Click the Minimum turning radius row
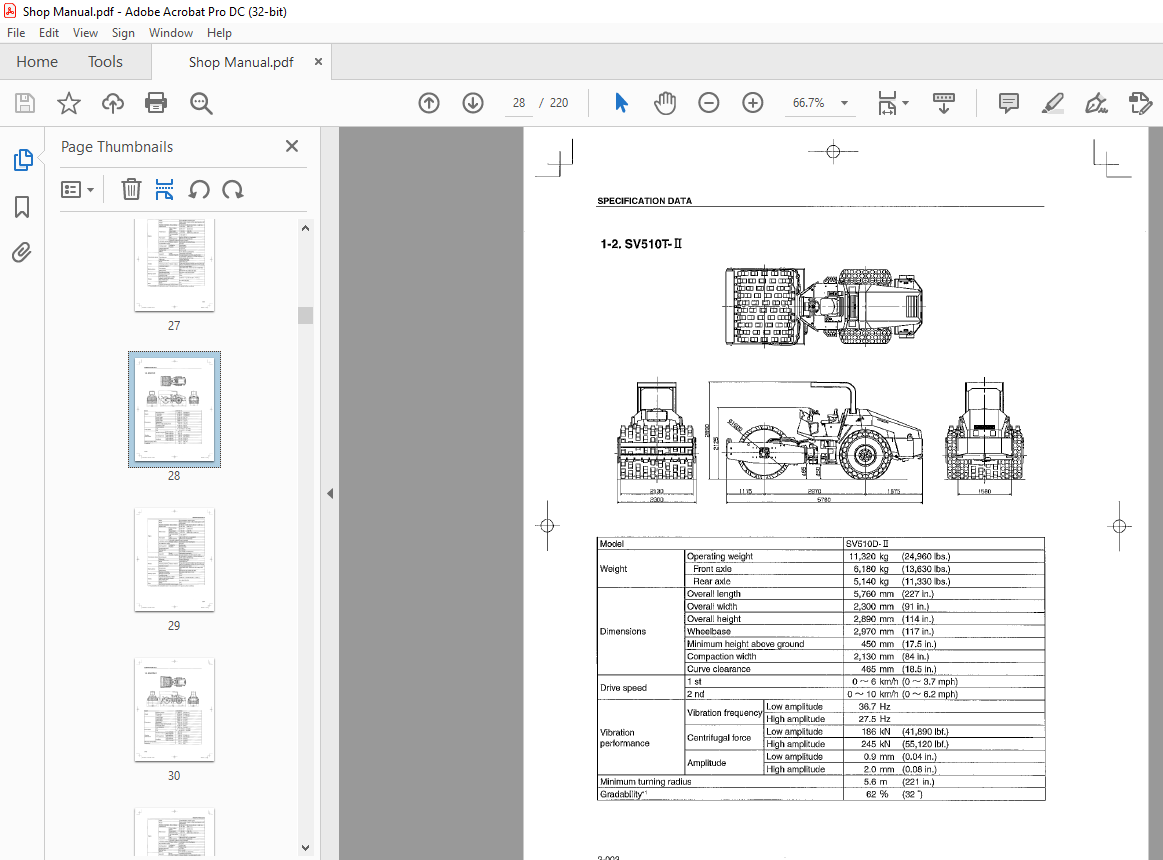The width and height of the screenshot is (1163, 860). 821,781
